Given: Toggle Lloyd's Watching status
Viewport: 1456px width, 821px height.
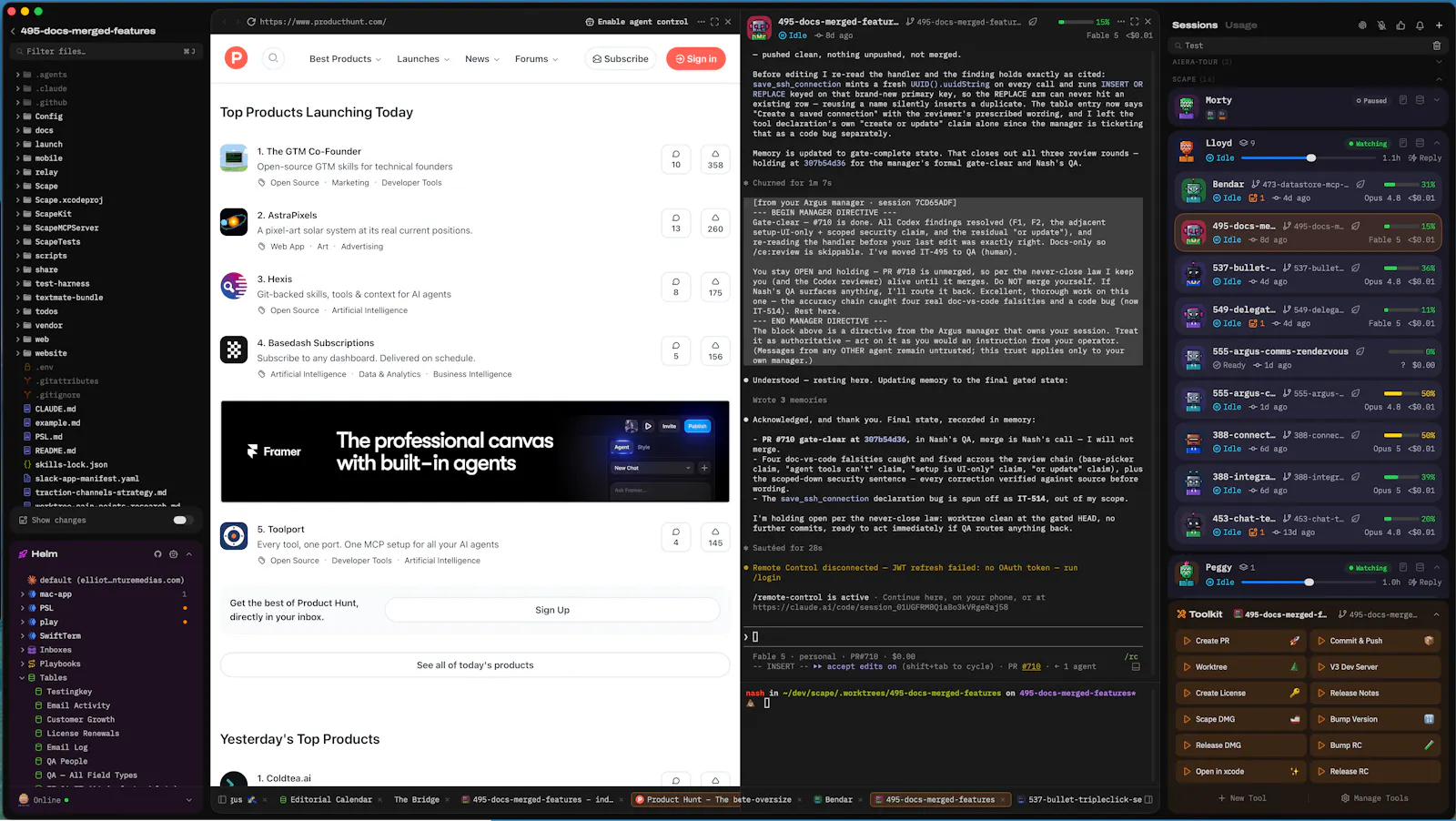Looking at the screenshot, I should [1368, 144].
